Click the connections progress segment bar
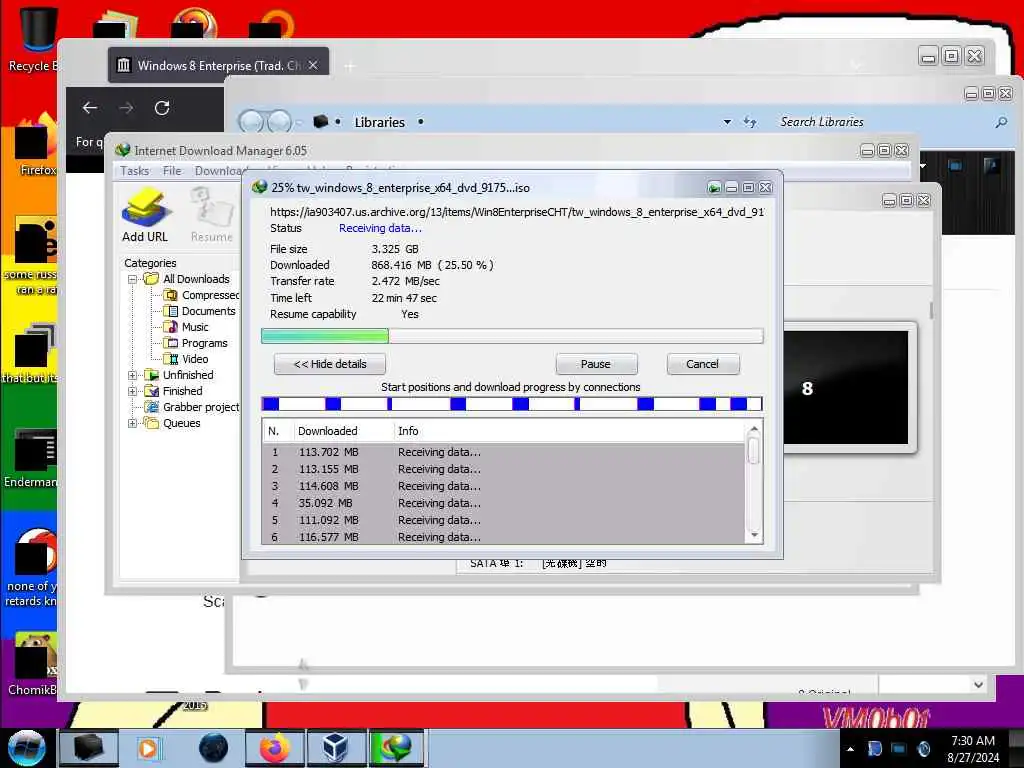 coord(512,404)
